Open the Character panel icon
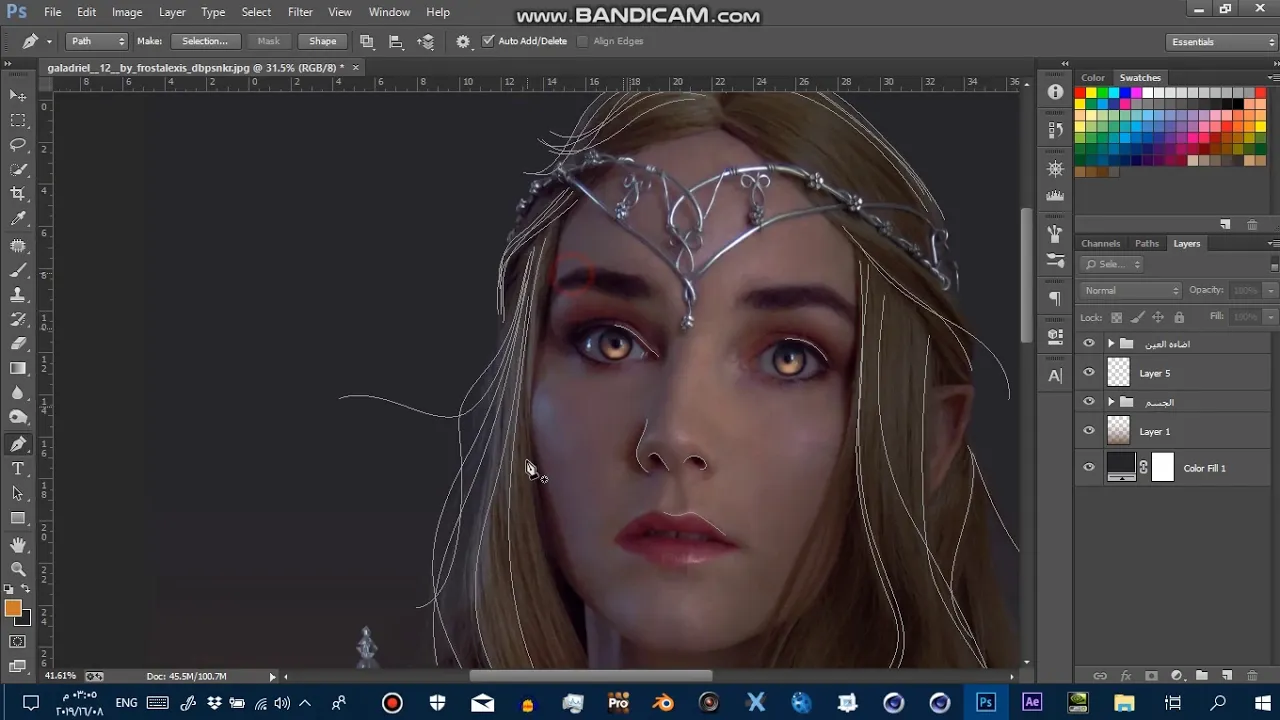 click(x=1055, y=376)
